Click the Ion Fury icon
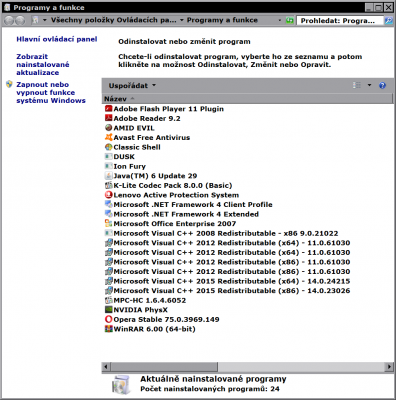This screenshot has width=396, height=400. pos(108,166)
